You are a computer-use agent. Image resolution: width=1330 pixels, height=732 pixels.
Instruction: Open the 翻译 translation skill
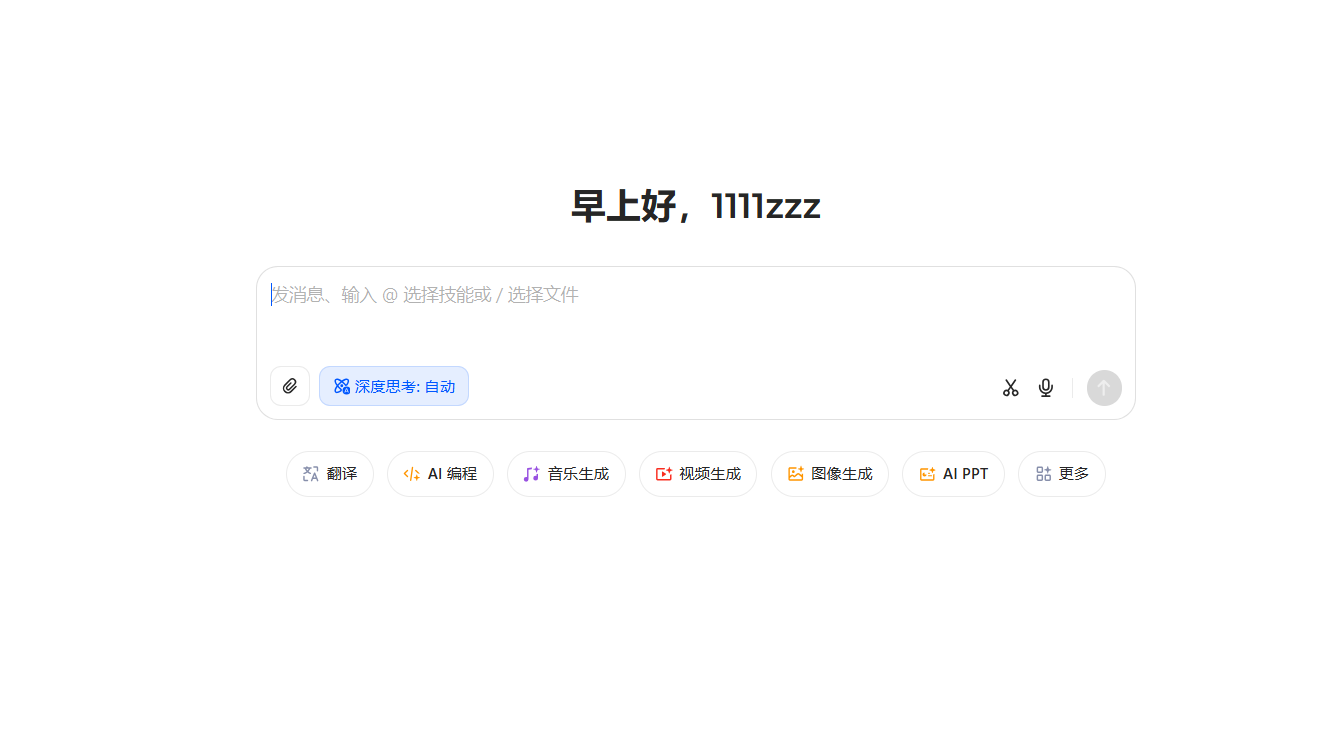pyautogui.click(x=330, y=473)
